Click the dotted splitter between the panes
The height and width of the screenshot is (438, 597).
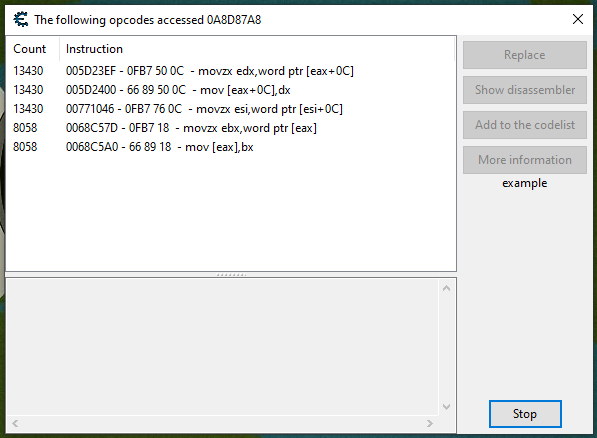(x=231, y=275)
